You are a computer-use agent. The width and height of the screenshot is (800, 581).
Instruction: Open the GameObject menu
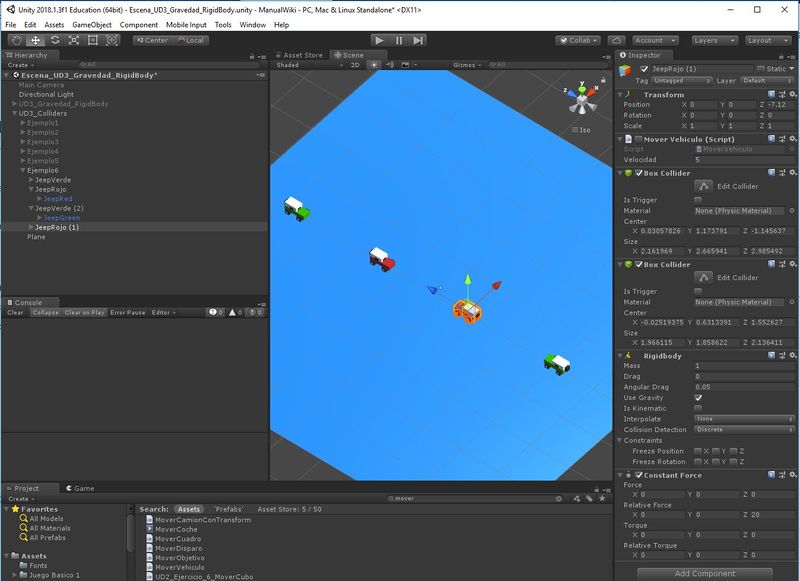(92, 24)
